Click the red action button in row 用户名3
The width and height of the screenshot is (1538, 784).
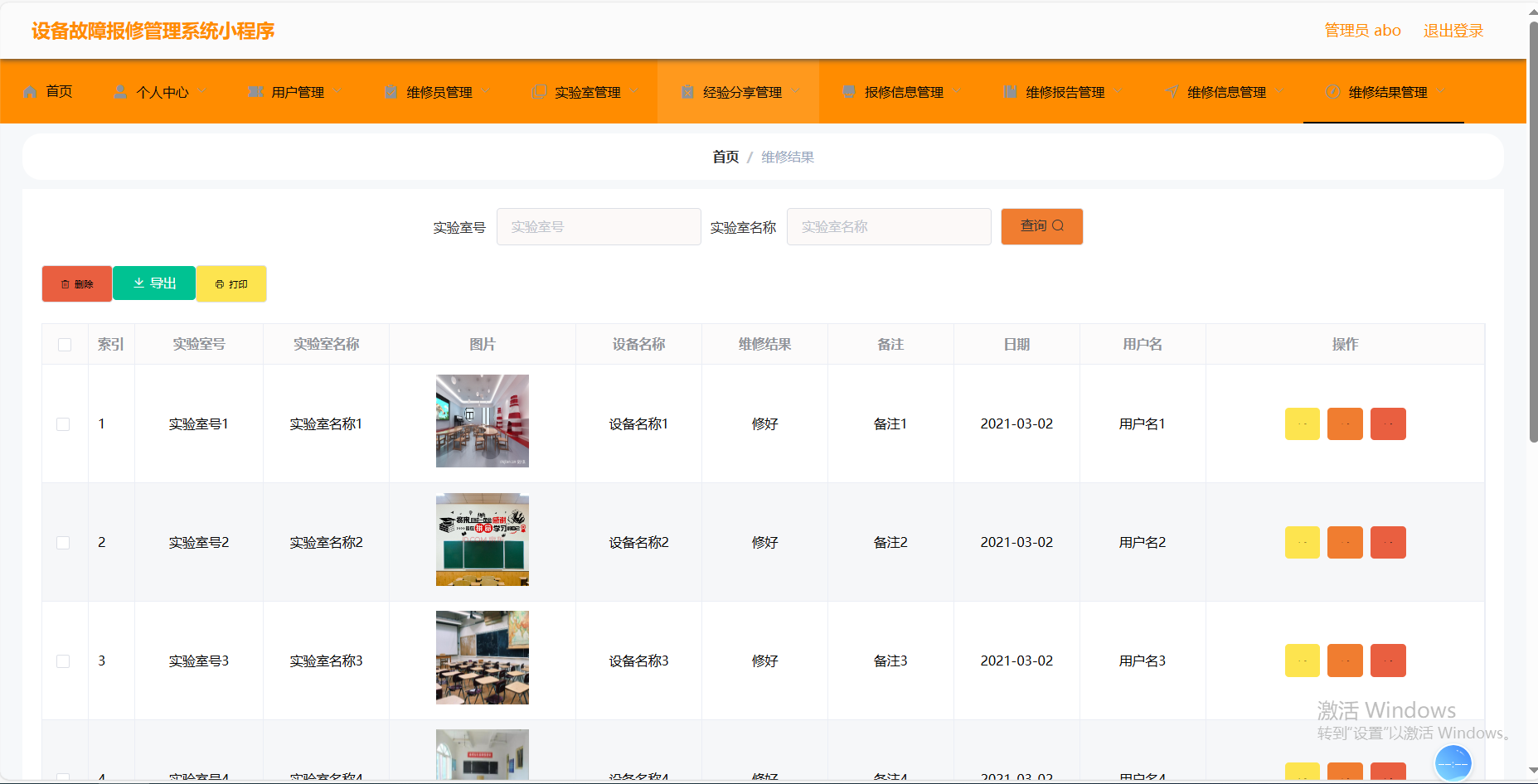pyautogui.click(x=1388, y=661)
